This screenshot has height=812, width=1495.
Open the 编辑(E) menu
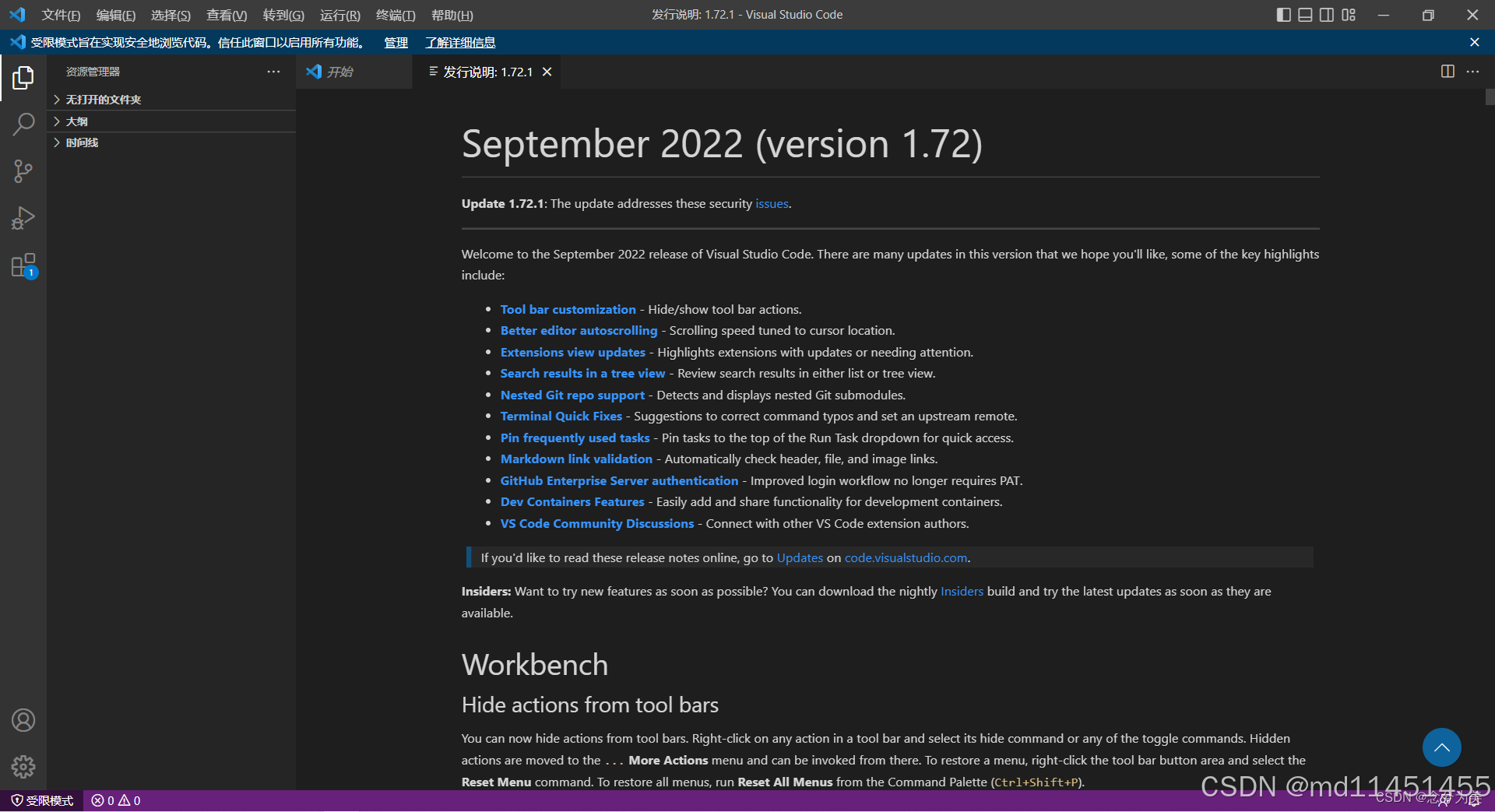[x=115, y=15]
